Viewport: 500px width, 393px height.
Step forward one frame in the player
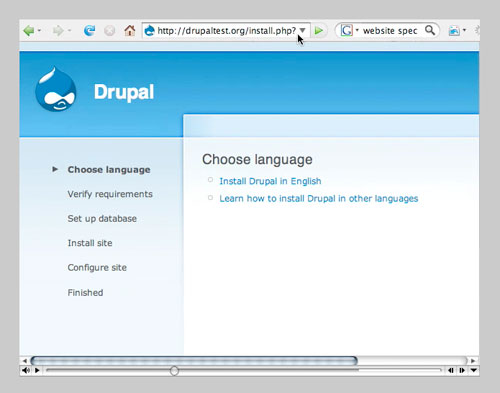pyautogui.click(x=462, y=370)
